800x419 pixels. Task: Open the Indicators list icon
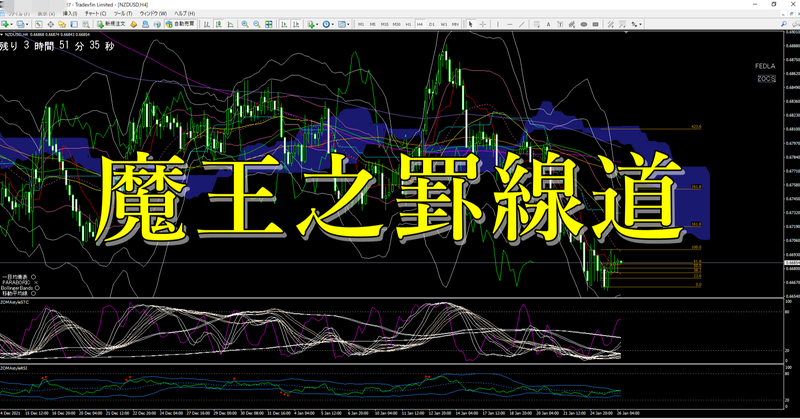tap(310, 24)
